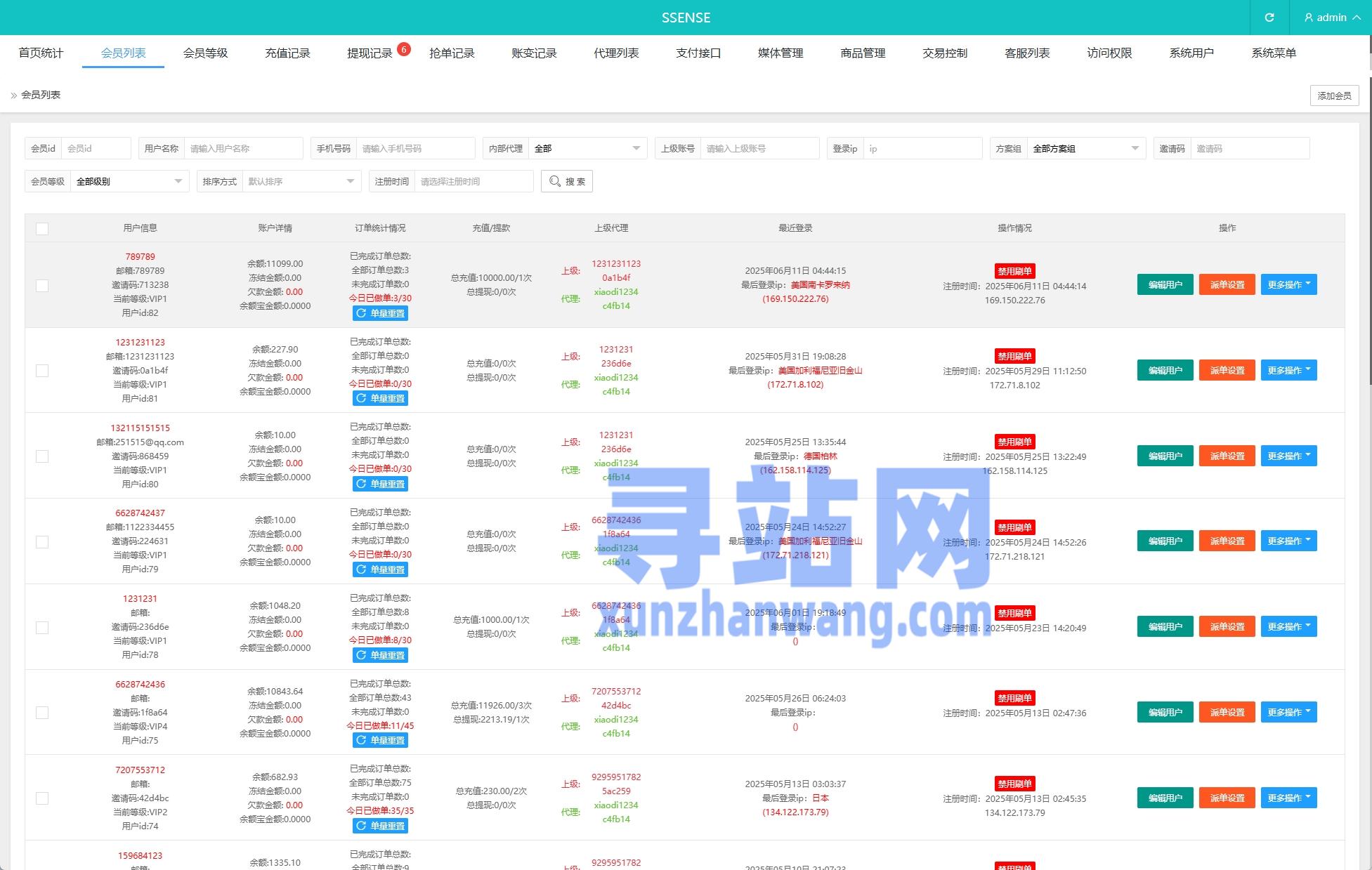Open the 会员等级 dropdown
Image resolution: width=1372 pixels, height=870 pixels.
[x=129, y=181]
